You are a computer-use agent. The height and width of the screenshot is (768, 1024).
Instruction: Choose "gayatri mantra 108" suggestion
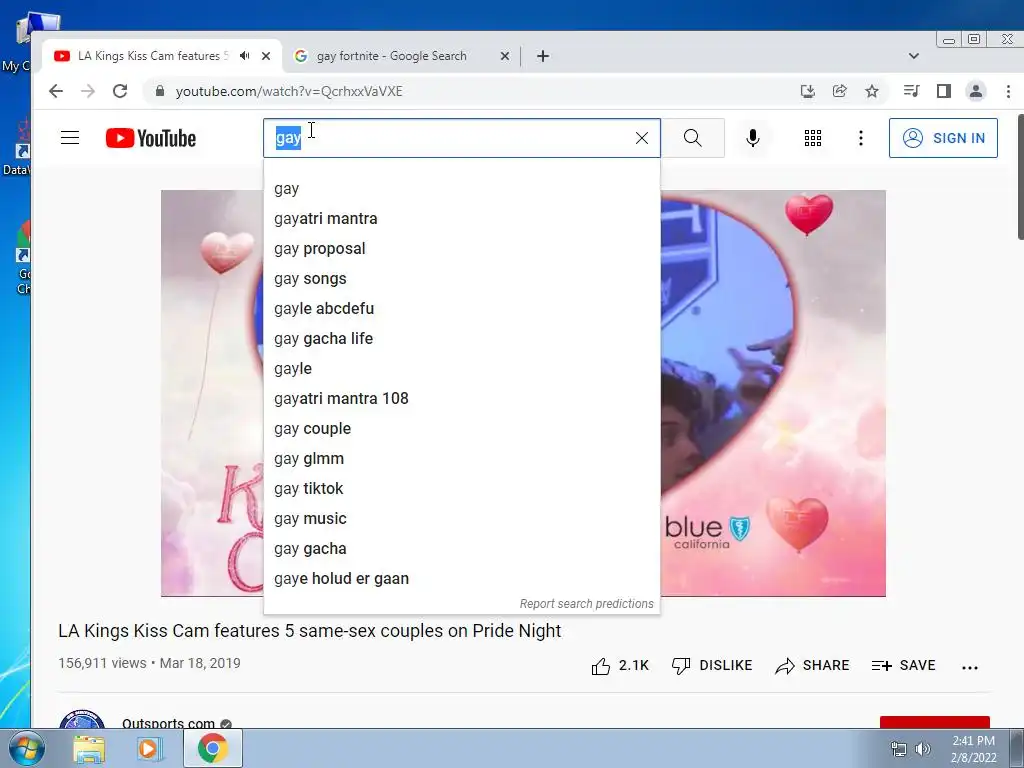click(x=462, y=399)
